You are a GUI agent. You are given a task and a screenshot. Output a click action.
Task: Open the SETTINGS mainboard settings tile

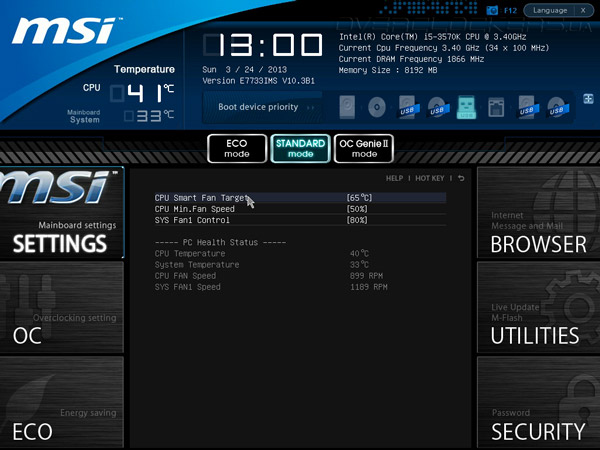pos(62,213)
